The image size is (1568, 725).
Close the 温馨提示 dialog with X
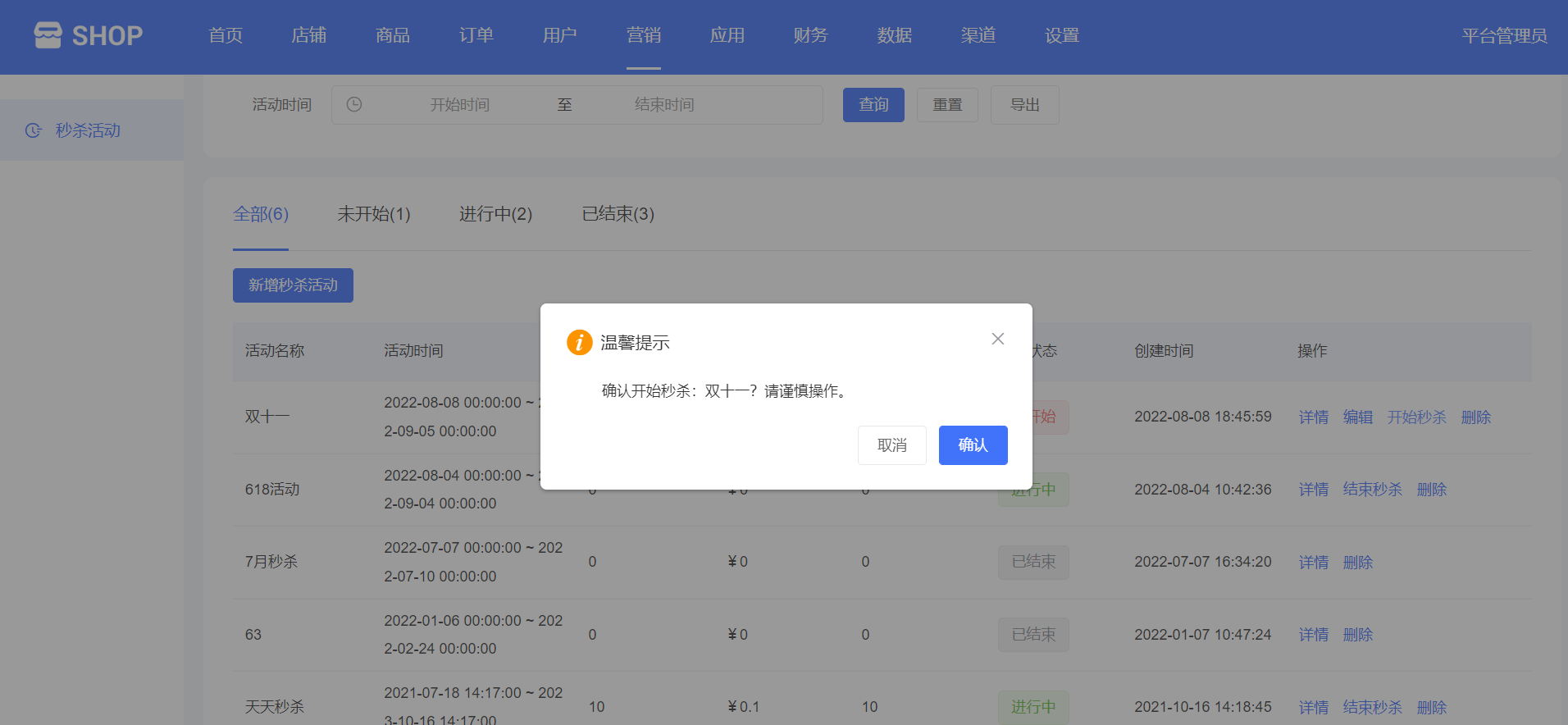pyautogui.click(x=998, y=339)
